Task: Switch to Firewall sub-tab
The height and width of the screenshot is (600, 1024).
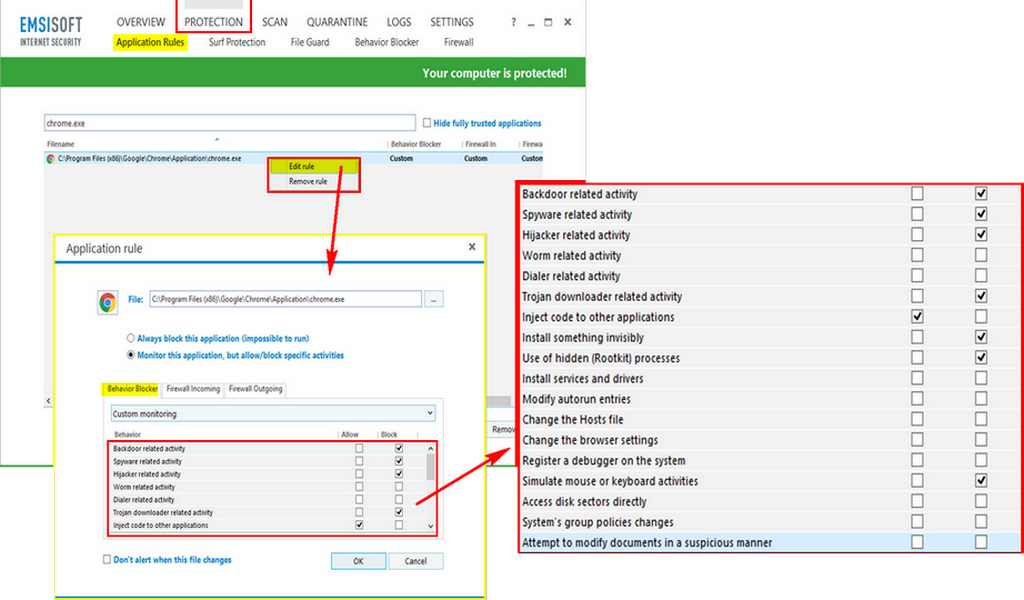Action: pyautogui.click(x=458, y=42)
